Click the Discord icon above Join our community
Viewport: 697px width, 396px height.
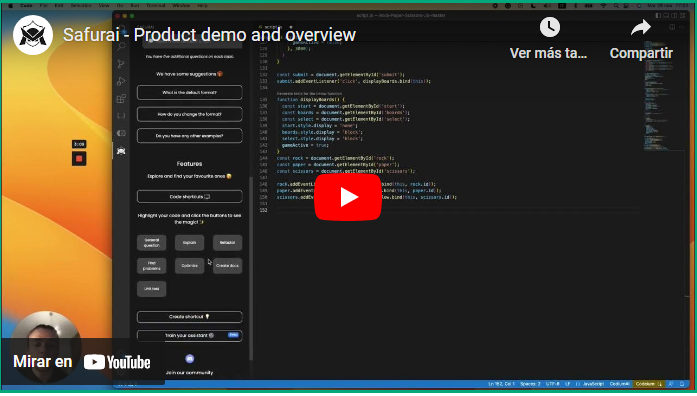point(189,359)
